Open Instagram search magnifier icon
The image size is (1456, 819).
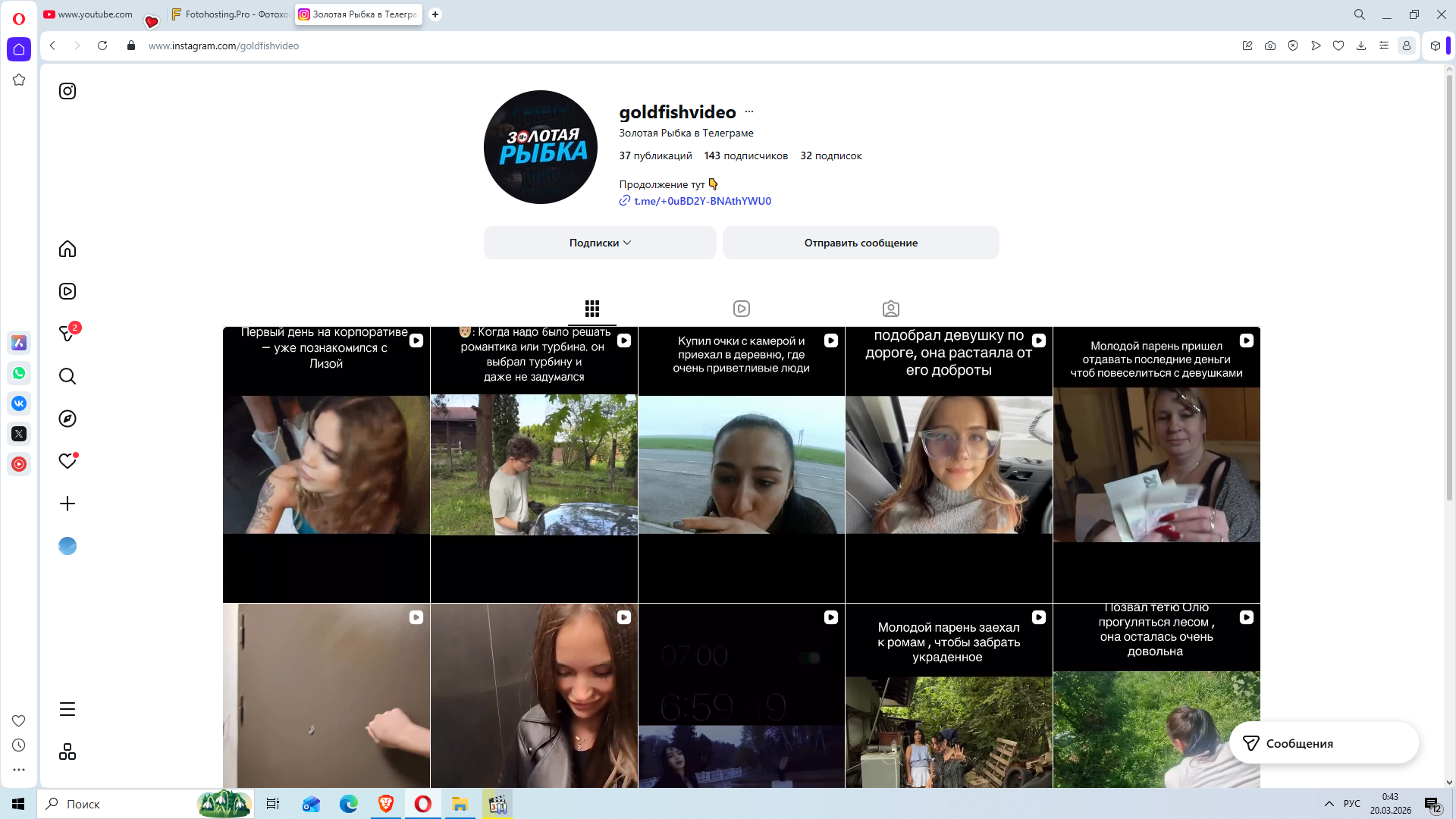[x=67, y=376]
